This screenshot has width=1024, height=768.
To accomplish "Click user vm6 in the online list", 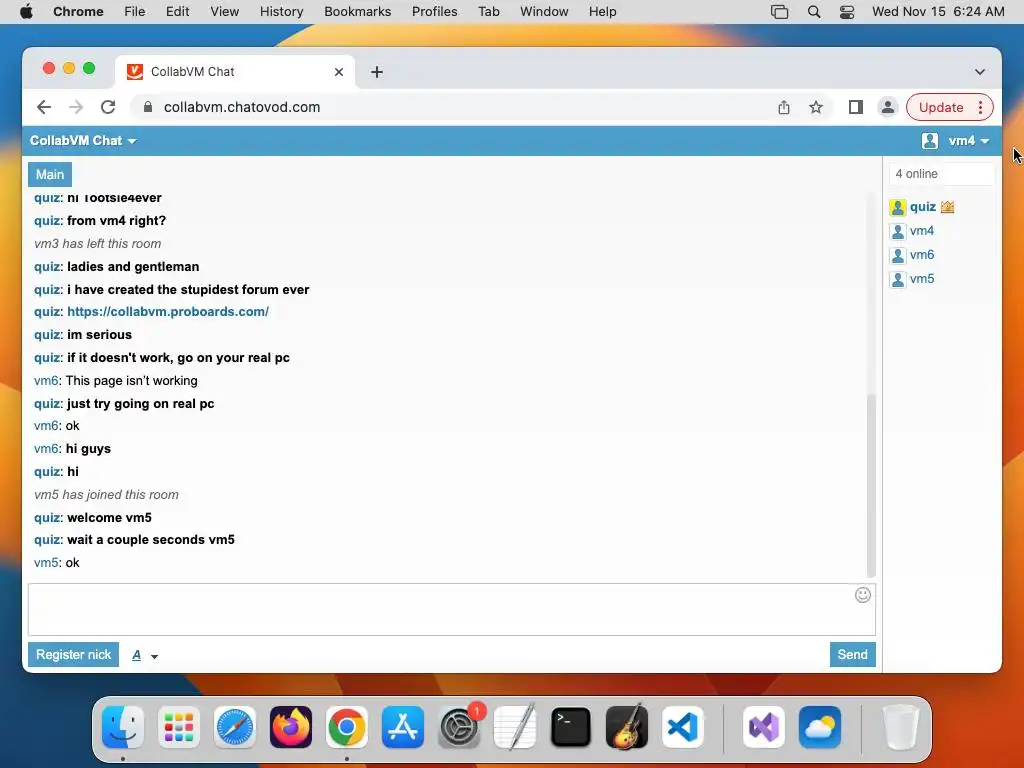I will pos(921,255).
